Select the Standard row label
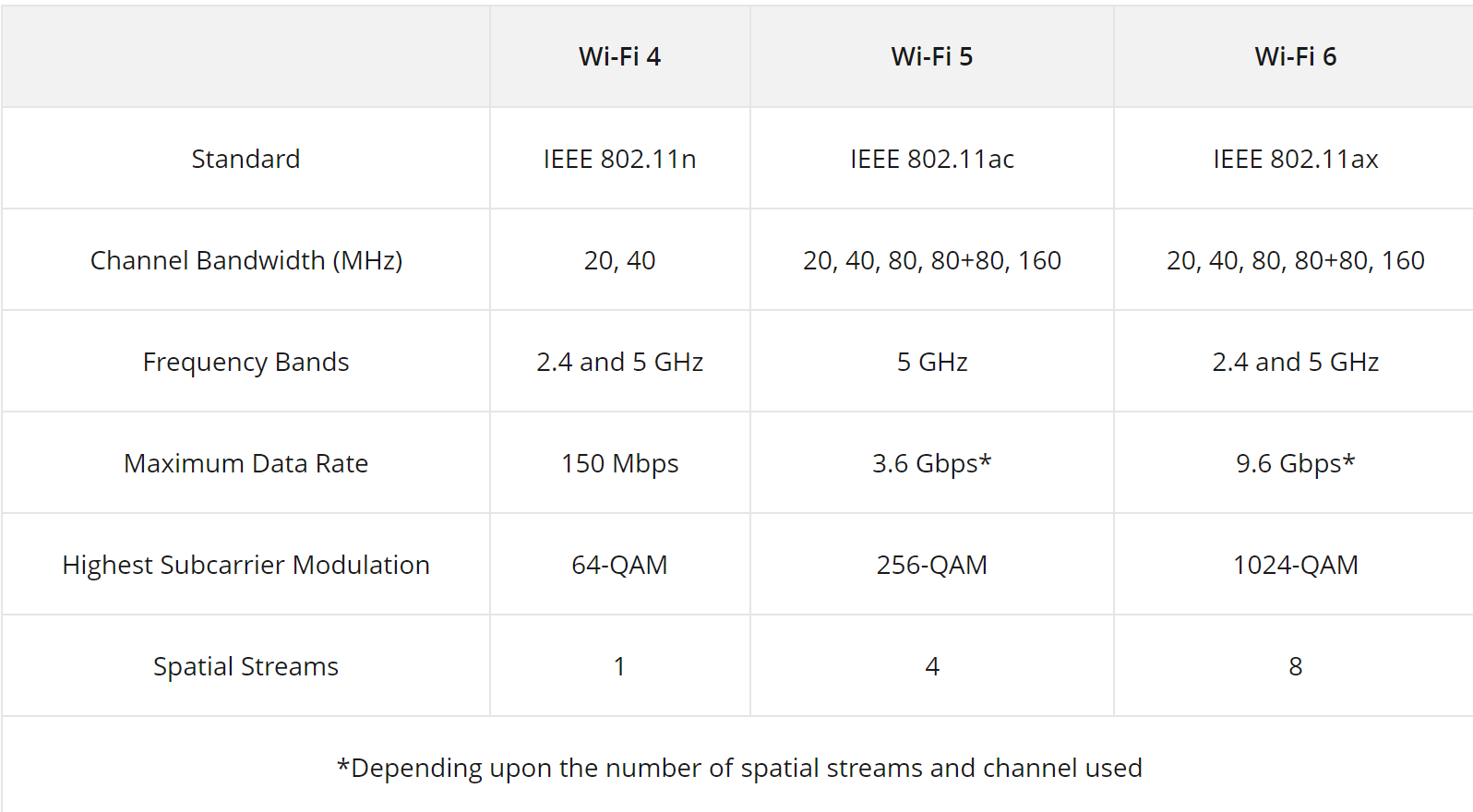Image resolution: width=1473 pixels, height=812 pixels. pyautogui.click(x=245, y=159)
